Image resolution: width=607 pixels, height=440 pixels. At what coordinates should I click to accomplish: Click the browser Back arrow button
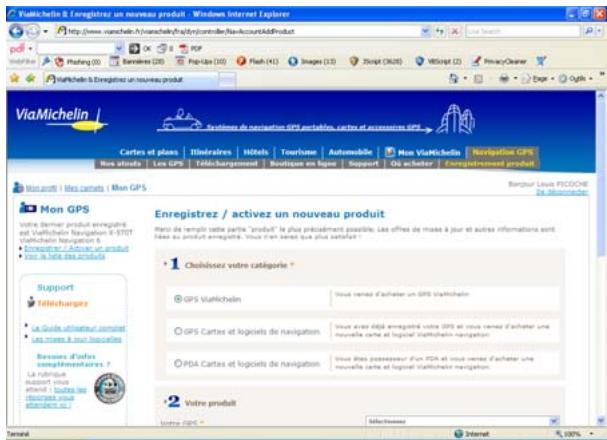coord(16,31)
